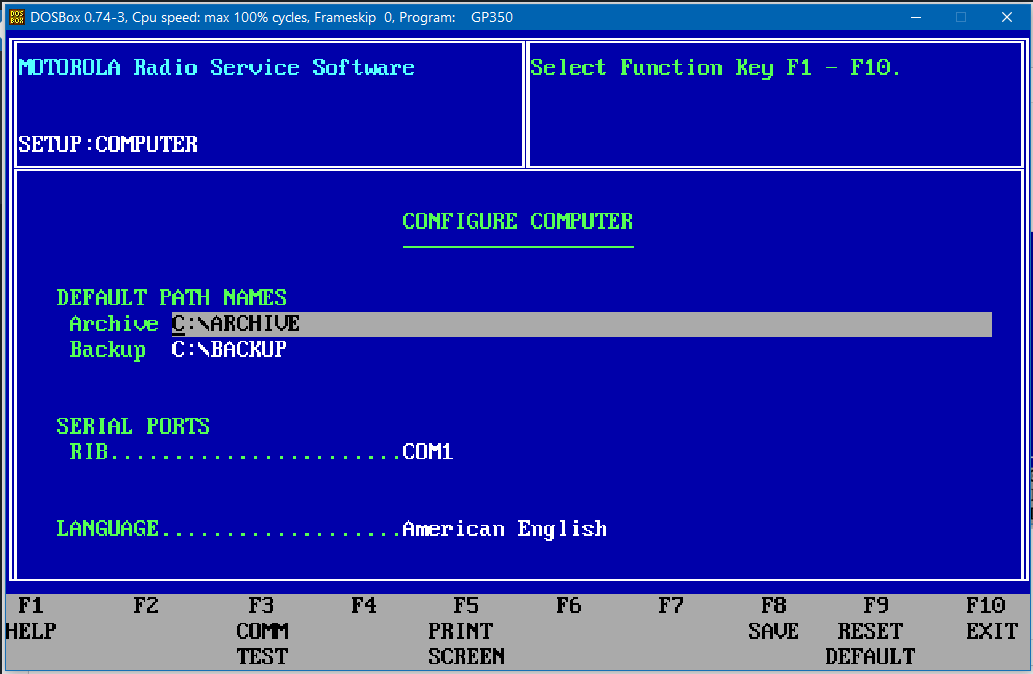Click the SERIAL PORTS section label

point(133,426)
